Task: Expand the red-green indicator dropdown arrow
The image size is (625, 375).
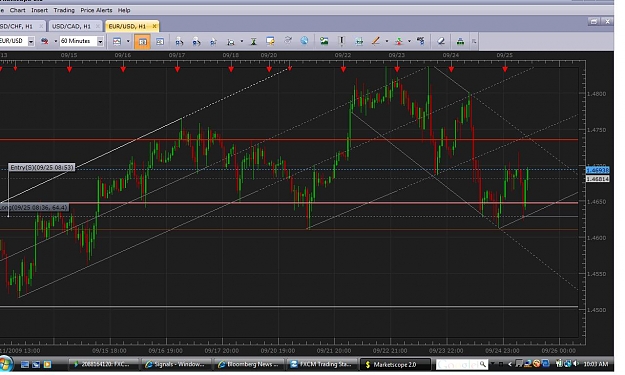Action: pyautogui.click(x=409, y=41)
